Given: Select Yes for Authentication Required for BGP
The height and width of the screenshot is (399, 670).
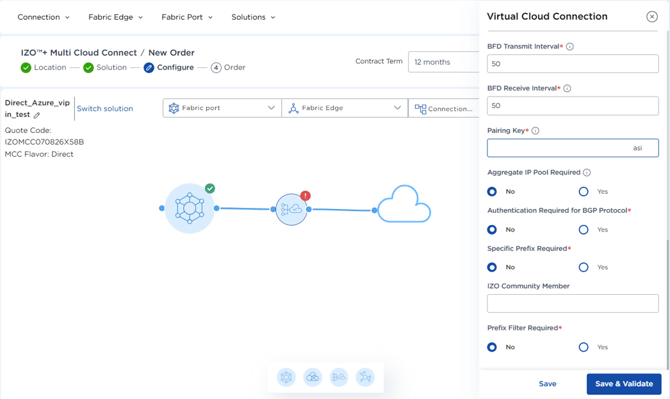Looking at the screenshot, I should point(584,229).
